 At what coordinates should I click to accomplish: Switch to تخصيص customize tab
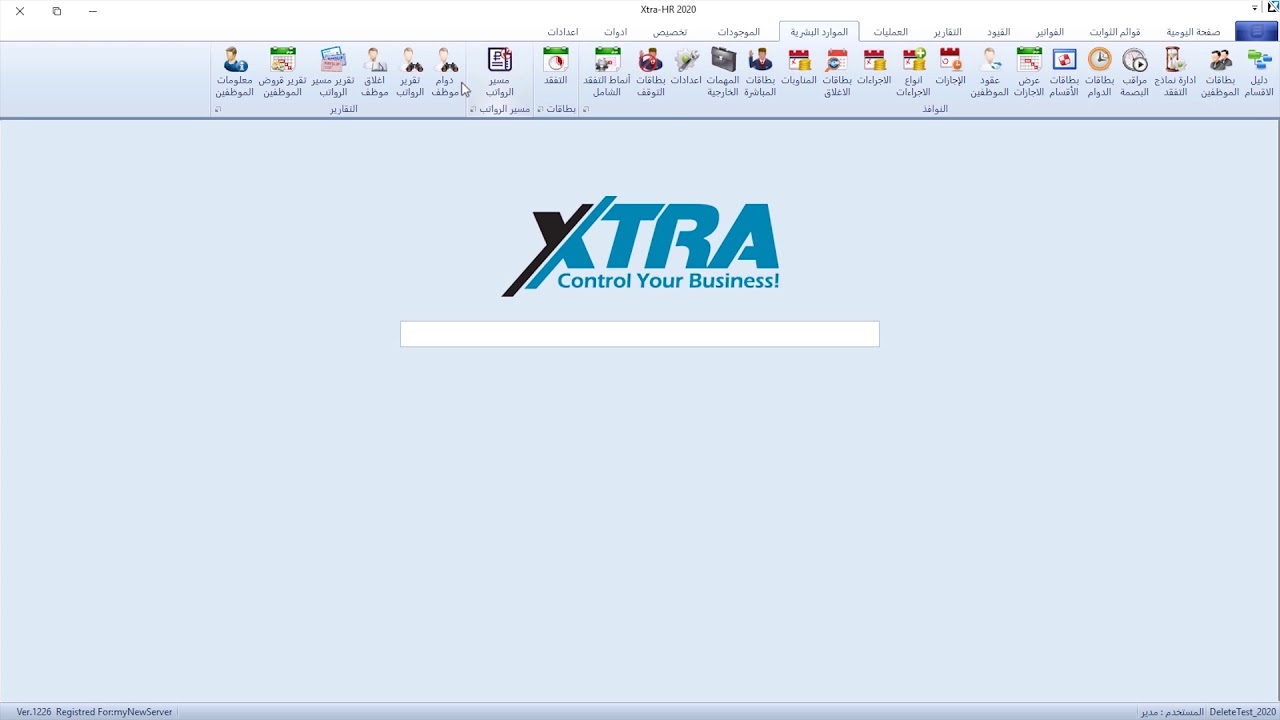point(670,32)
